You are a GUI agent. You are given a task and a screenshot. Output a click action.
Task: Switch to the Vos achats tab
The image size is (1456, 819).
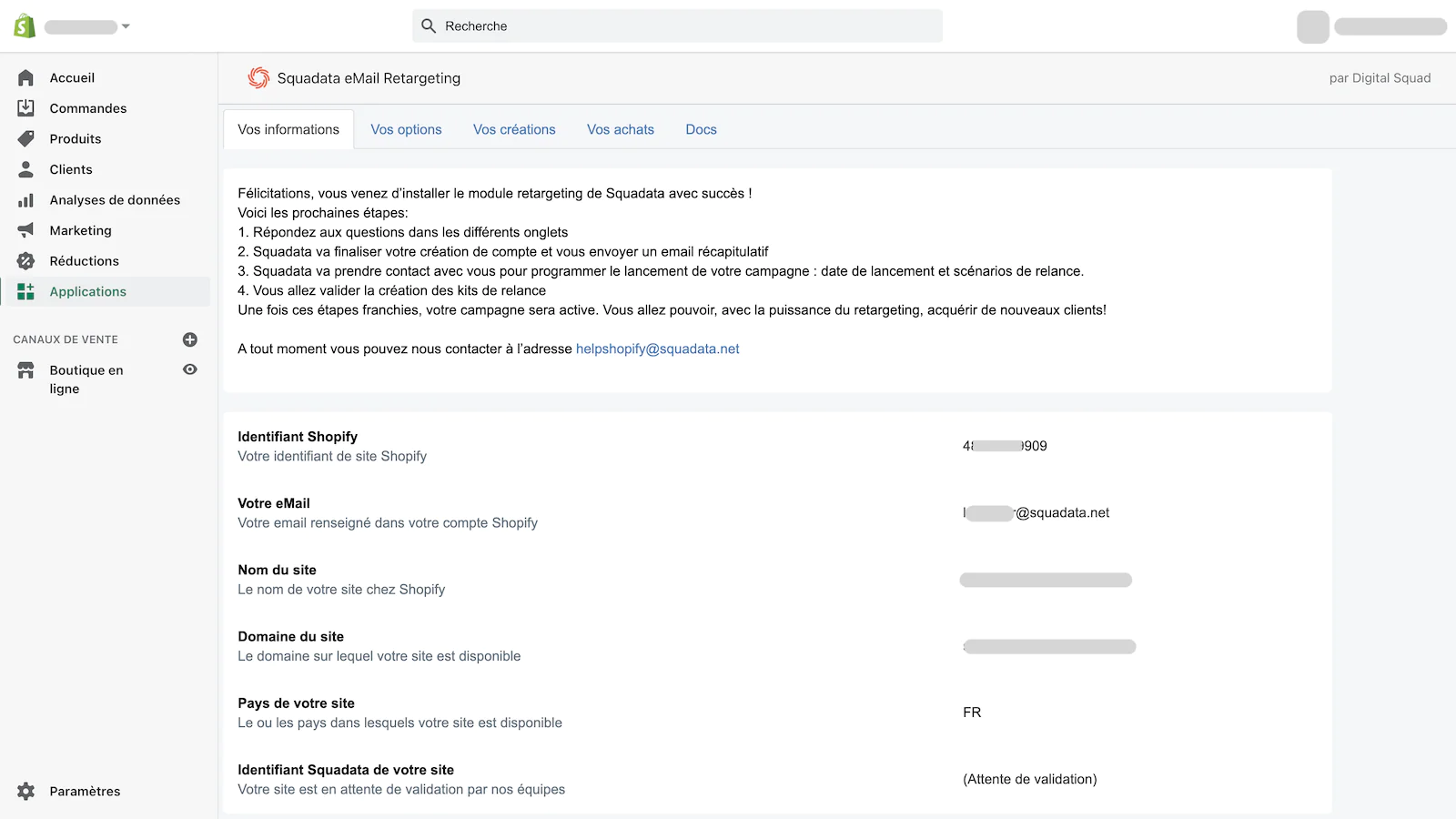point(621,129)
